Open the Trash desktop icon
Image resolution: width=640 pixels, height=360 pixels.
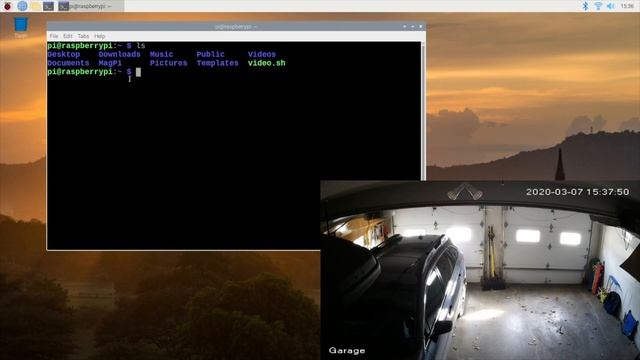20,27
